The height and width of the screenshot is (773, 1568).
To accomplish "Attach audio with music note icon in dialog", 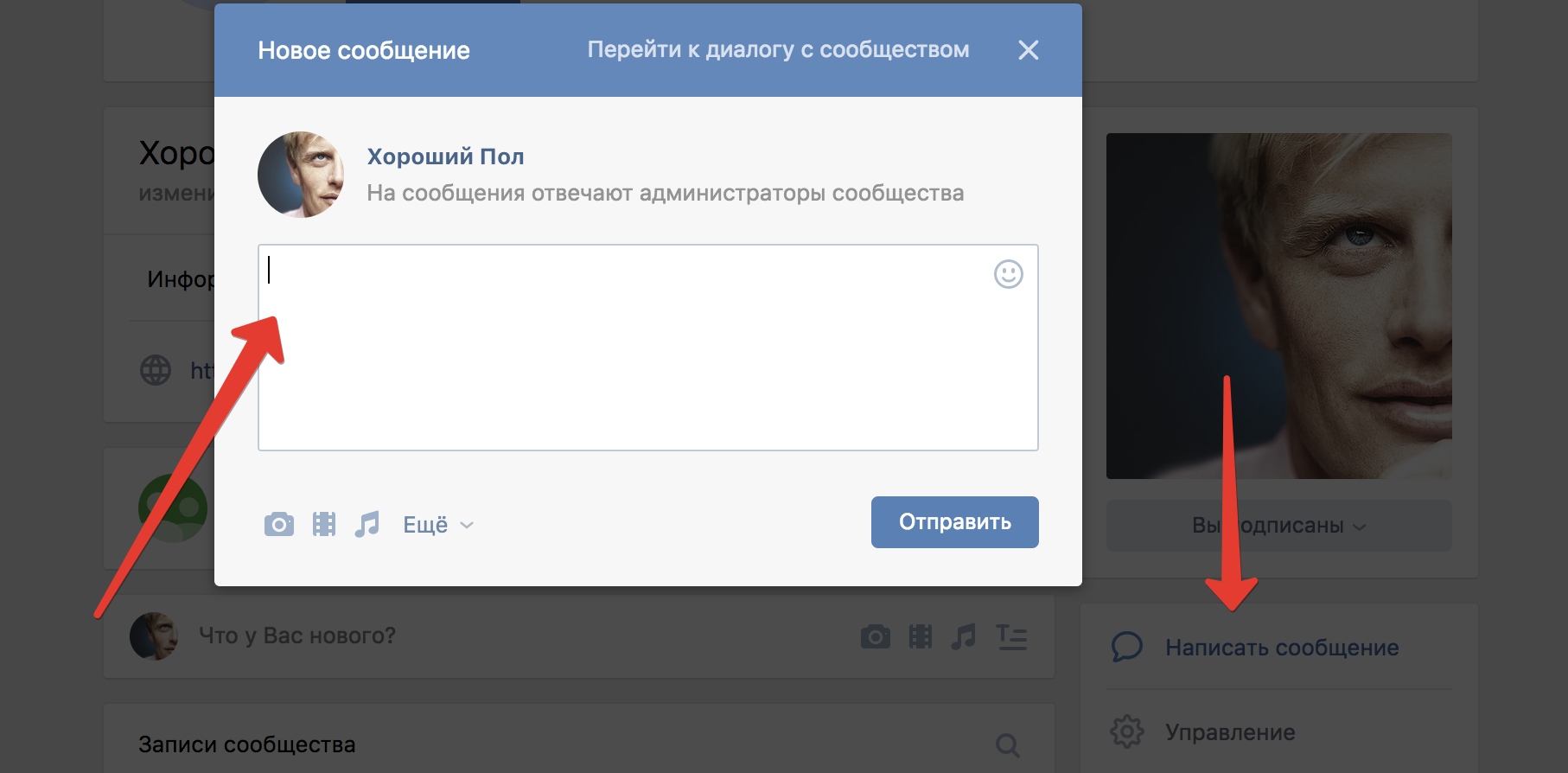I will [x=367, y=524].
